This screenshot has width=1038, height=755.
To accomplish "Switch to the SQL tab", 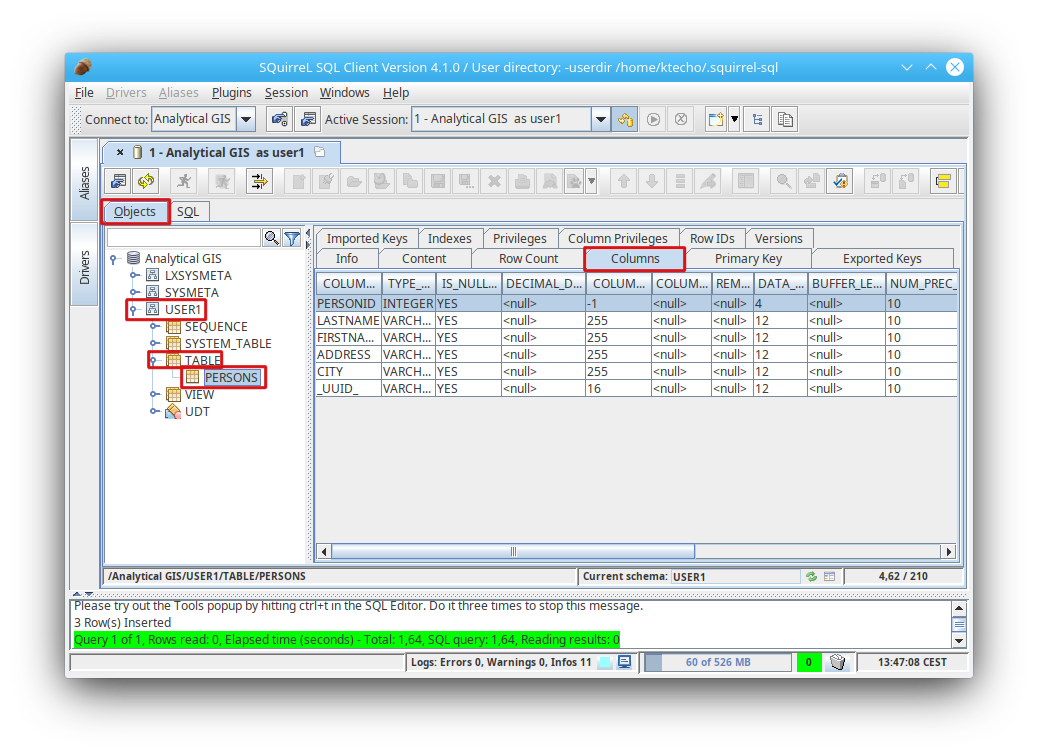I will pos(188,212).
